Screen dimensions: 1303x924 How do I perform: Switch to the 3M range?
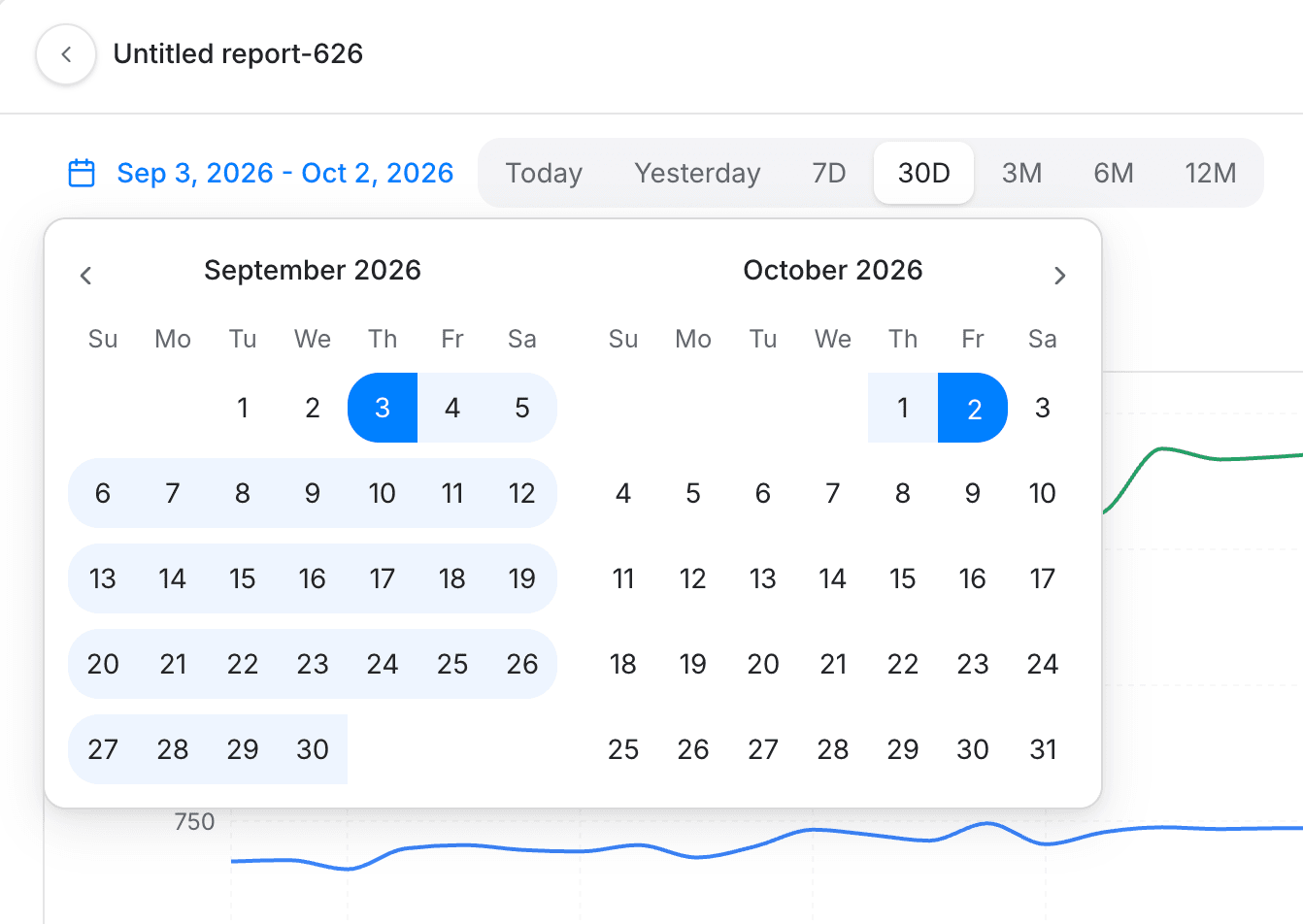click(1021, 173)
